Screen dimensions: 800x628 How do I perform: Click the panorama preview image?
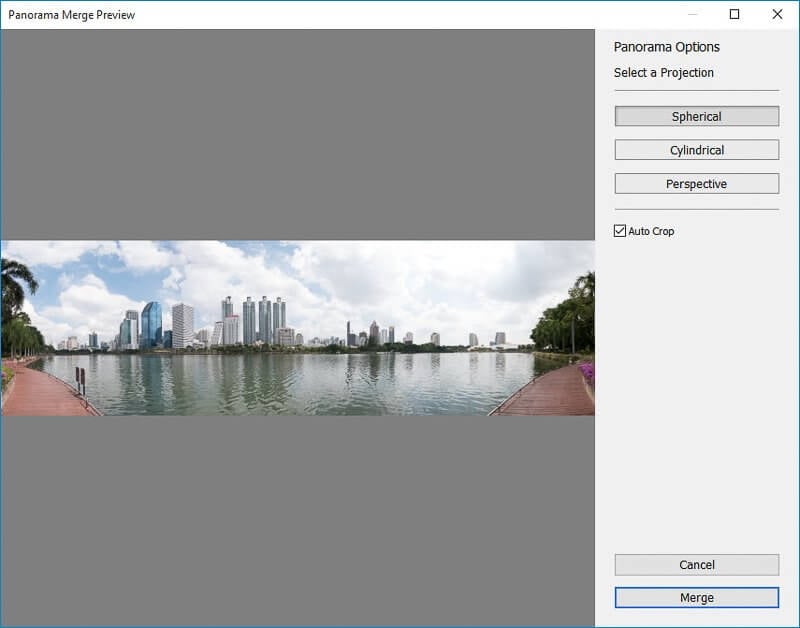point(297,328)
